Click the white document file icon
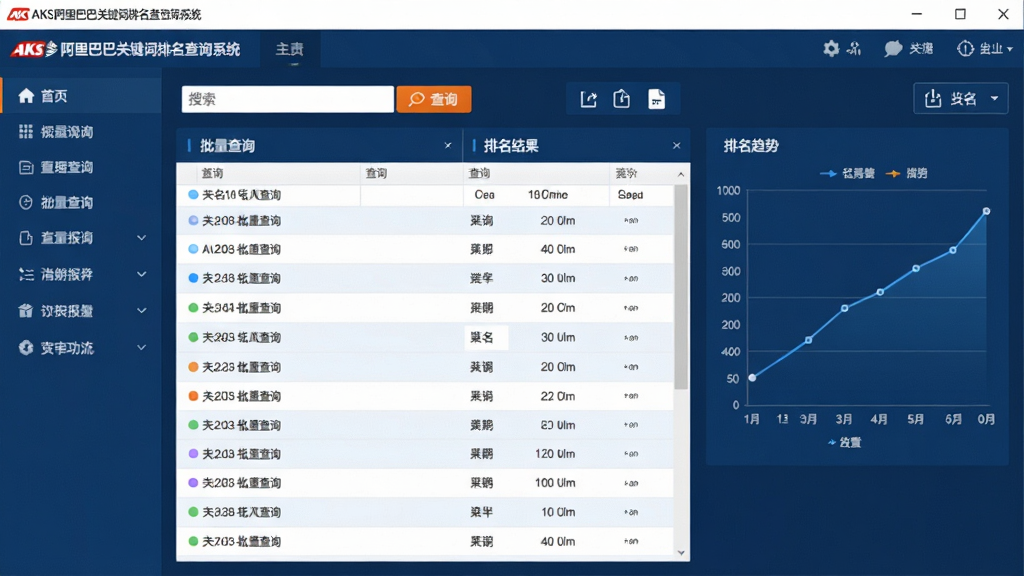This screenshot has width=1024, height=576. coord(656,99)
